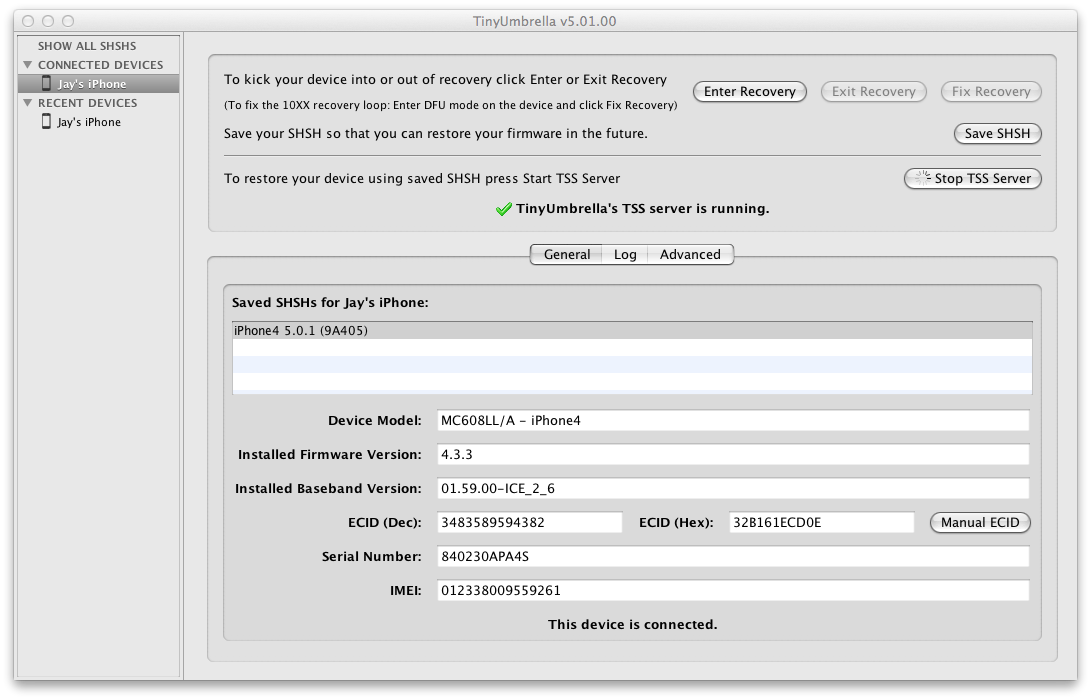Screen dimensions: 1091x700
Task: Click the 'TinyUmbrella's TSS server is running.' text
Action: tap(642, 209)
